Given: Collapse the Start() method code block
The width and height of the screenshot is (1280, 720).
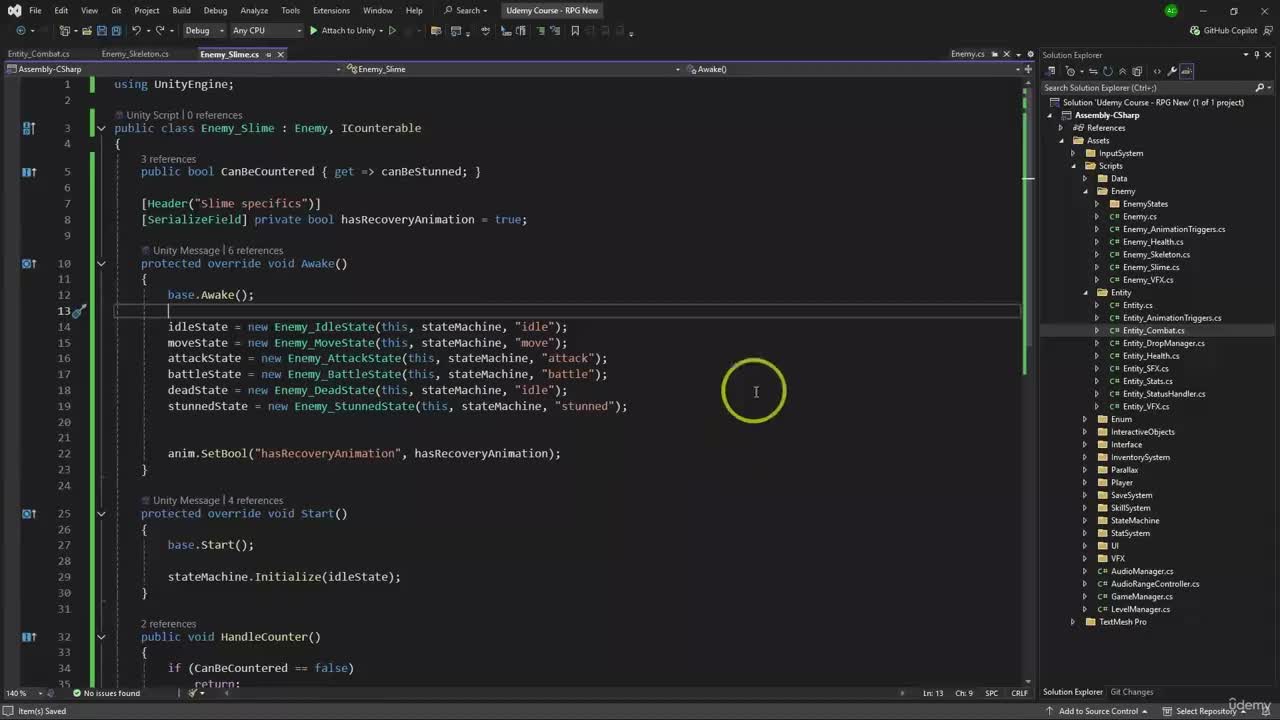Looking at the screenshot, I should pyautogui.click(x=101, y=514).
